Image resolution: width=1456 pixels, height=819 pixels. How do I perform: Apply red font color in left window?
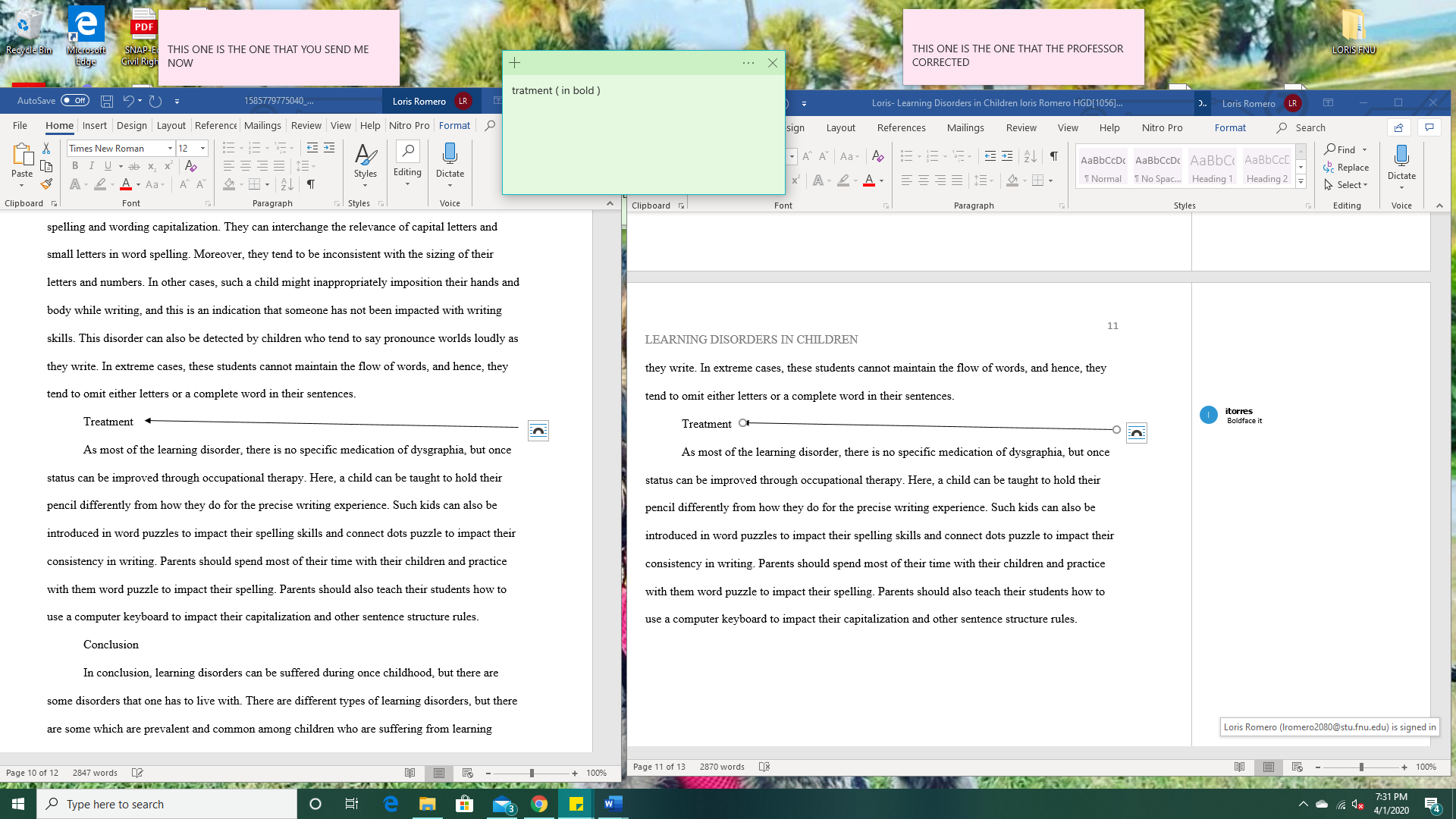(126, 184)
